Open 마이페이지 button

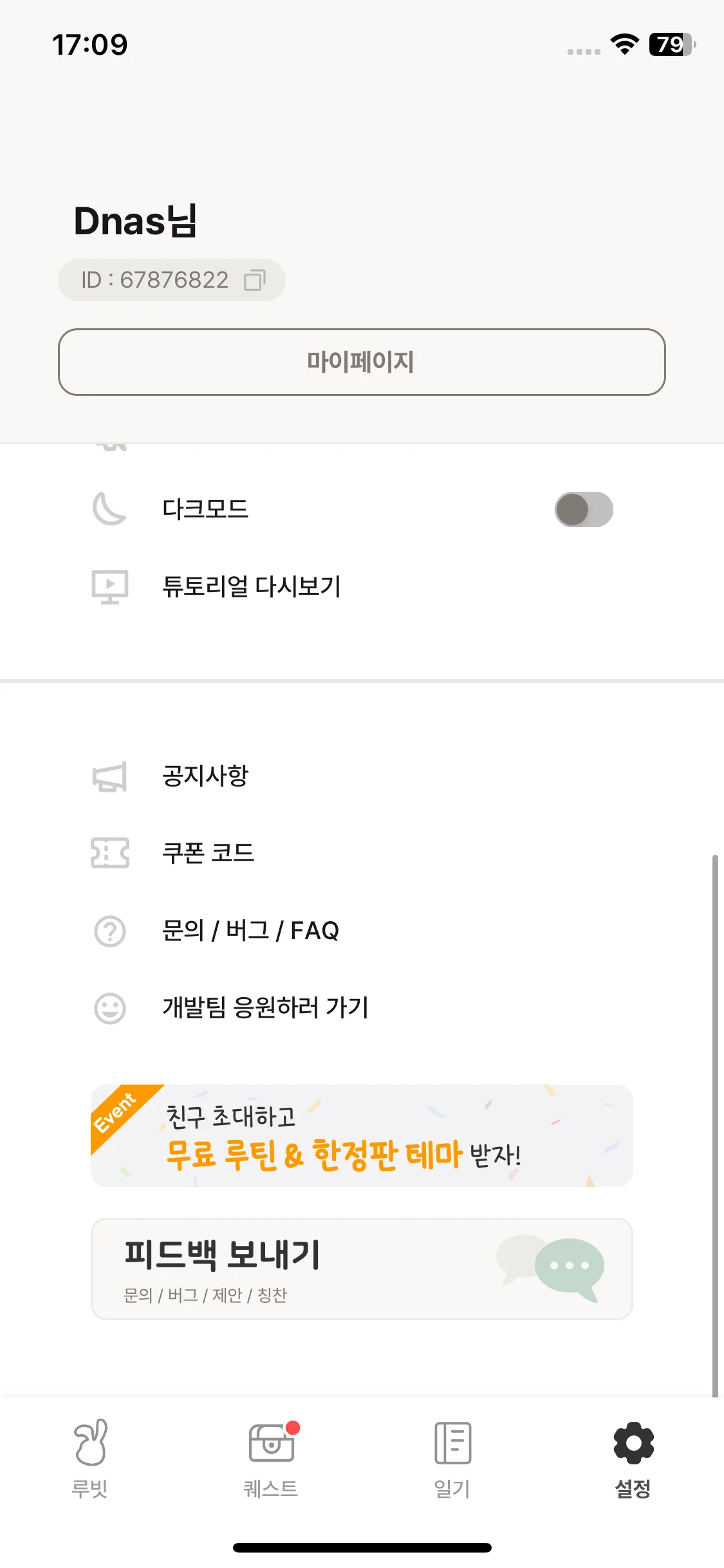click(362, 362)
